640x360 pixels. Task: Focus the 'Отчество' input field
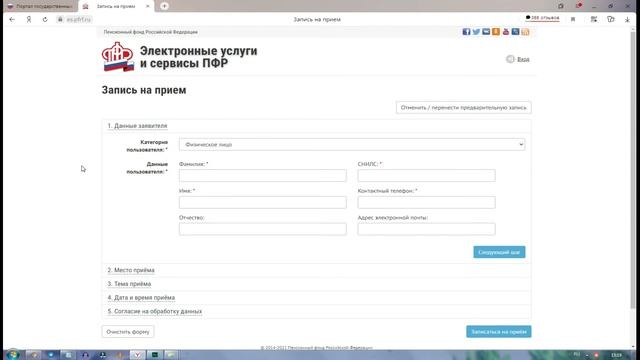262,229
